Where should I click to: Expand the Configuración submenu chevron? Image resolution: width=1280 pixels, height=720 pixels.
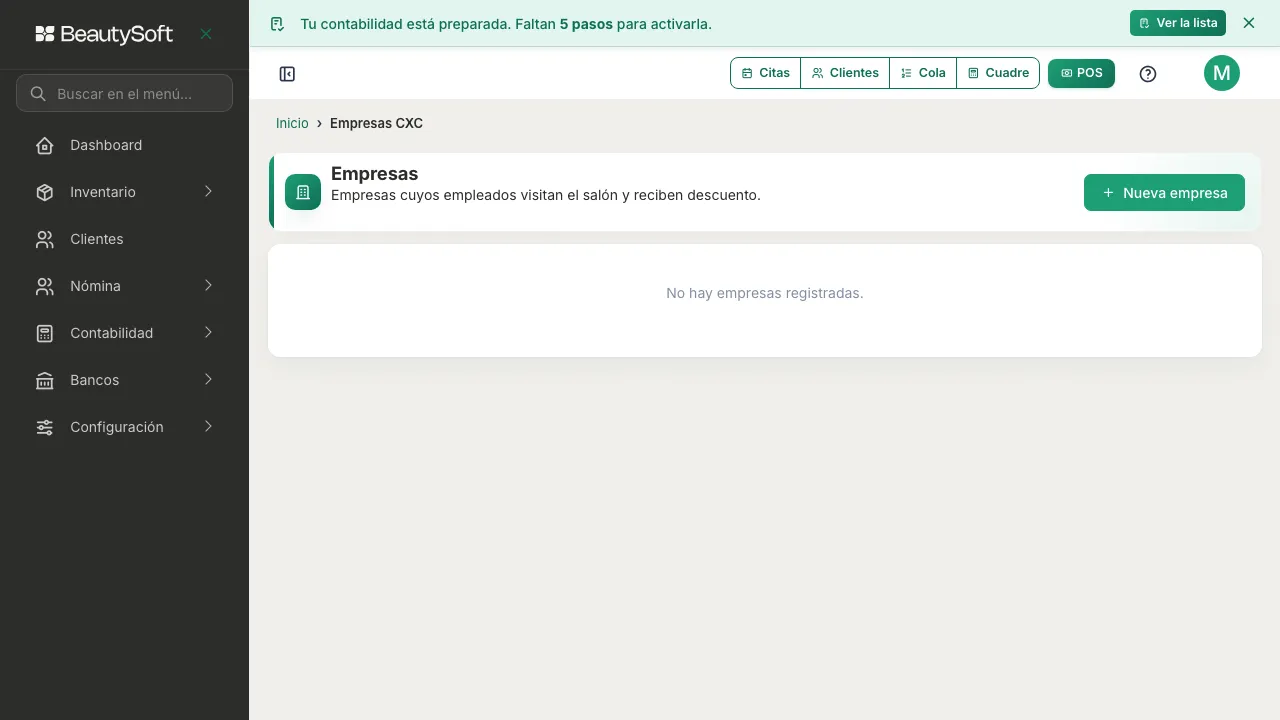pos(208,426)
